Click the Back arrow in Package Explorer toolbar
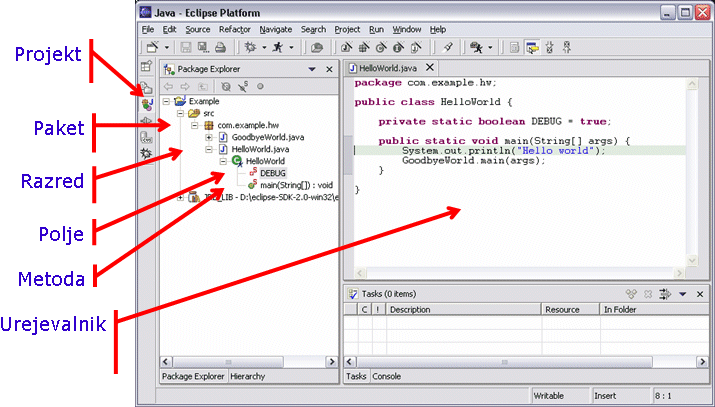Screen dimensions: 715x407 [168, 86]
